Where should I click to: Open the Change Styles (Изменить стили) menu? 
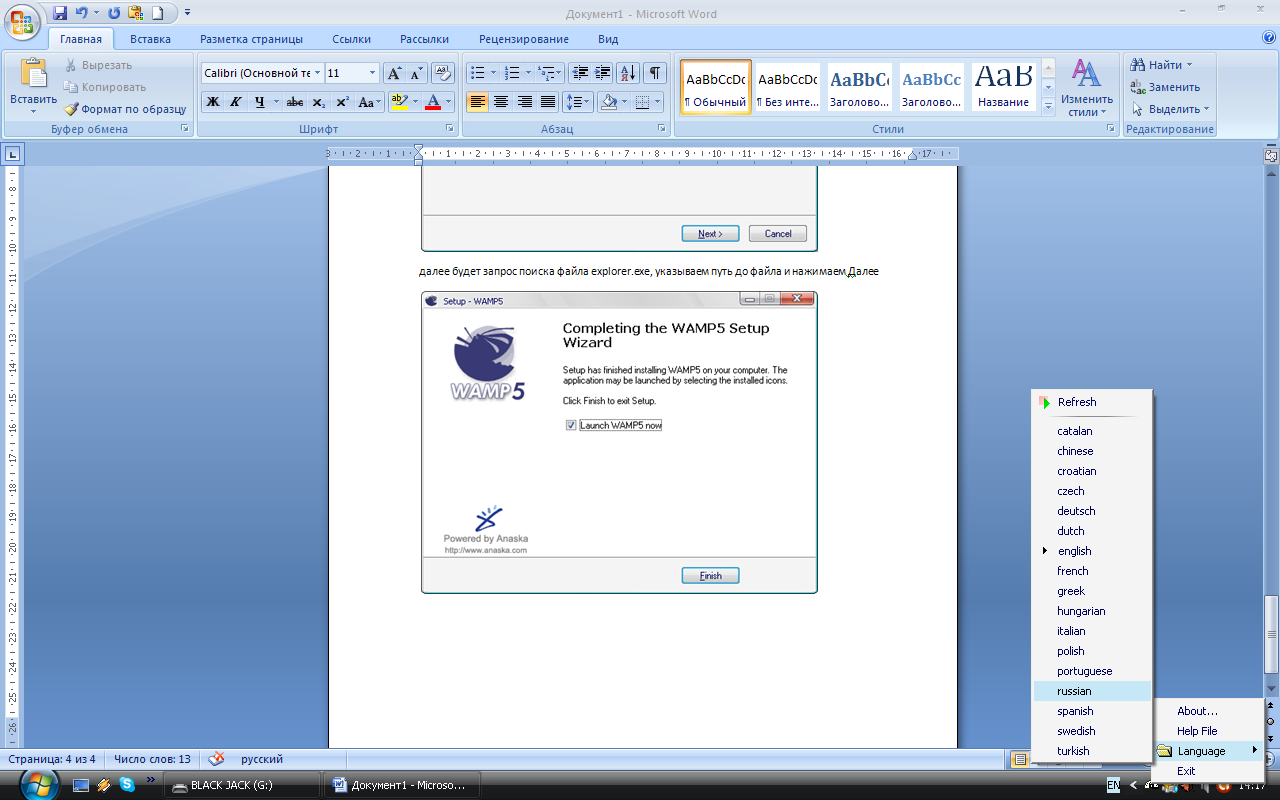point(1087,87)
